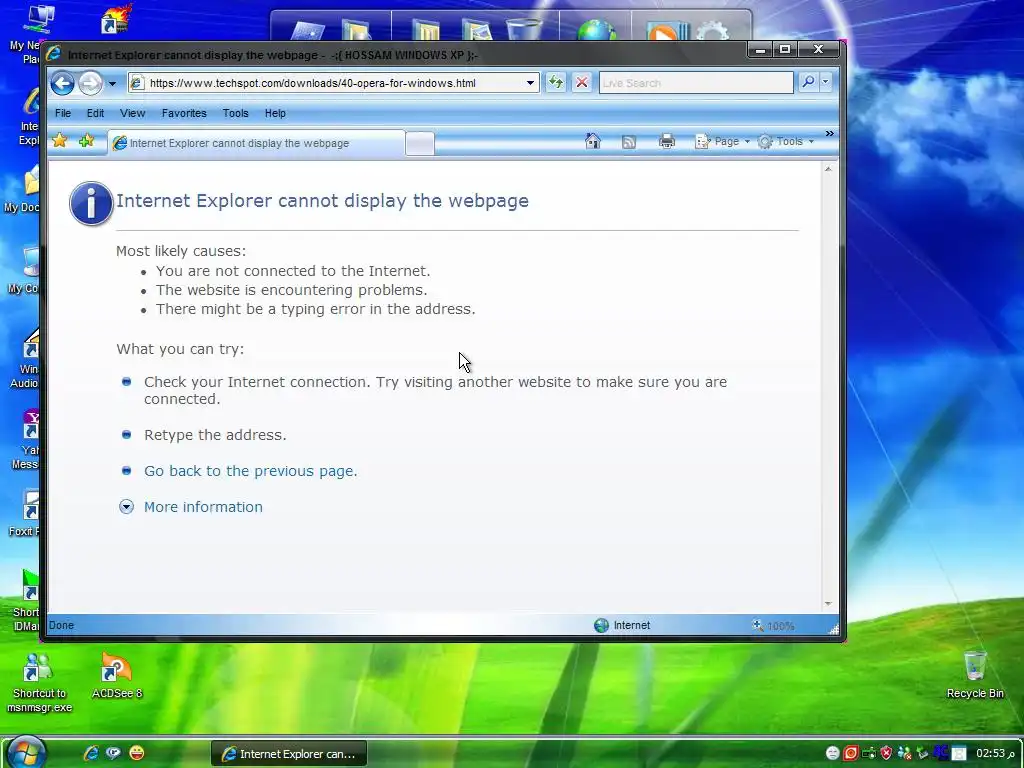Open the Help menu
1024x768 pixels.
[x=275, y=113]
